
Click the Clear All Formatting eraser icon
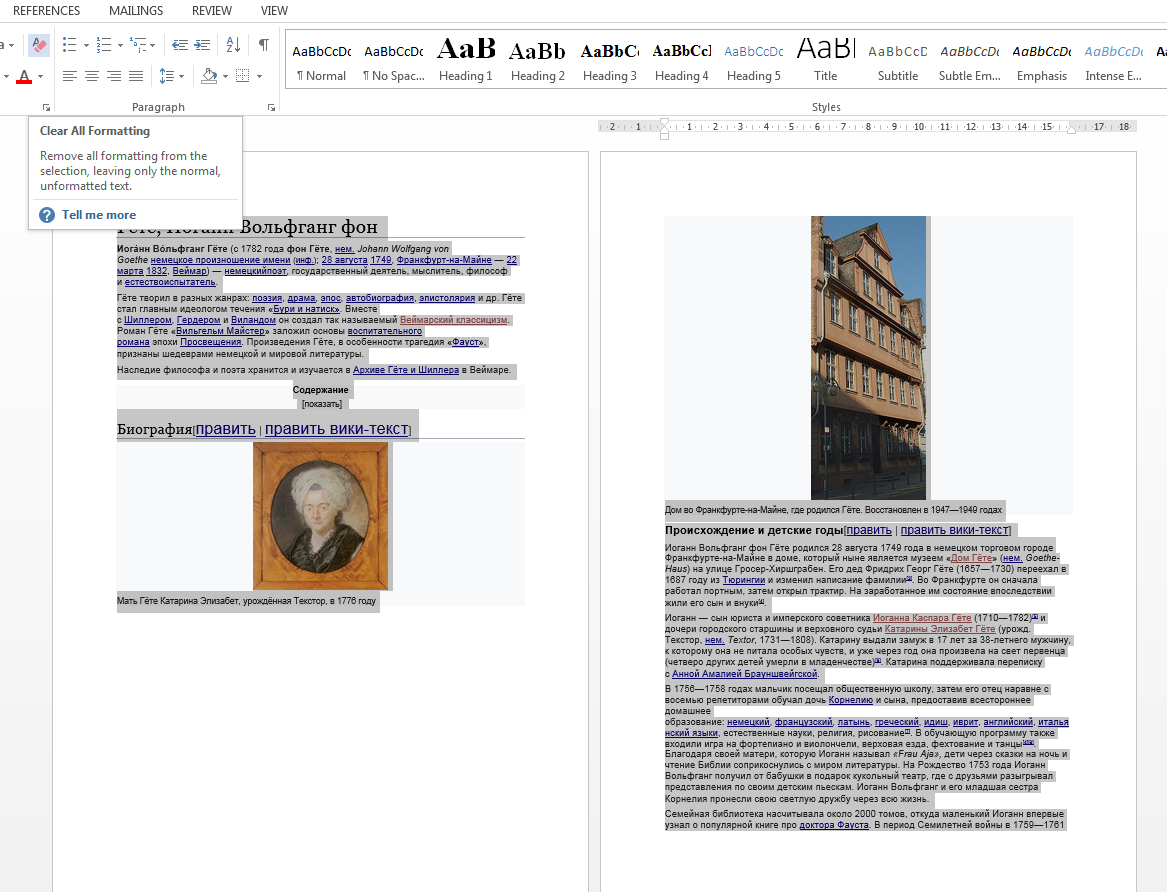click(x=38, y=45)
